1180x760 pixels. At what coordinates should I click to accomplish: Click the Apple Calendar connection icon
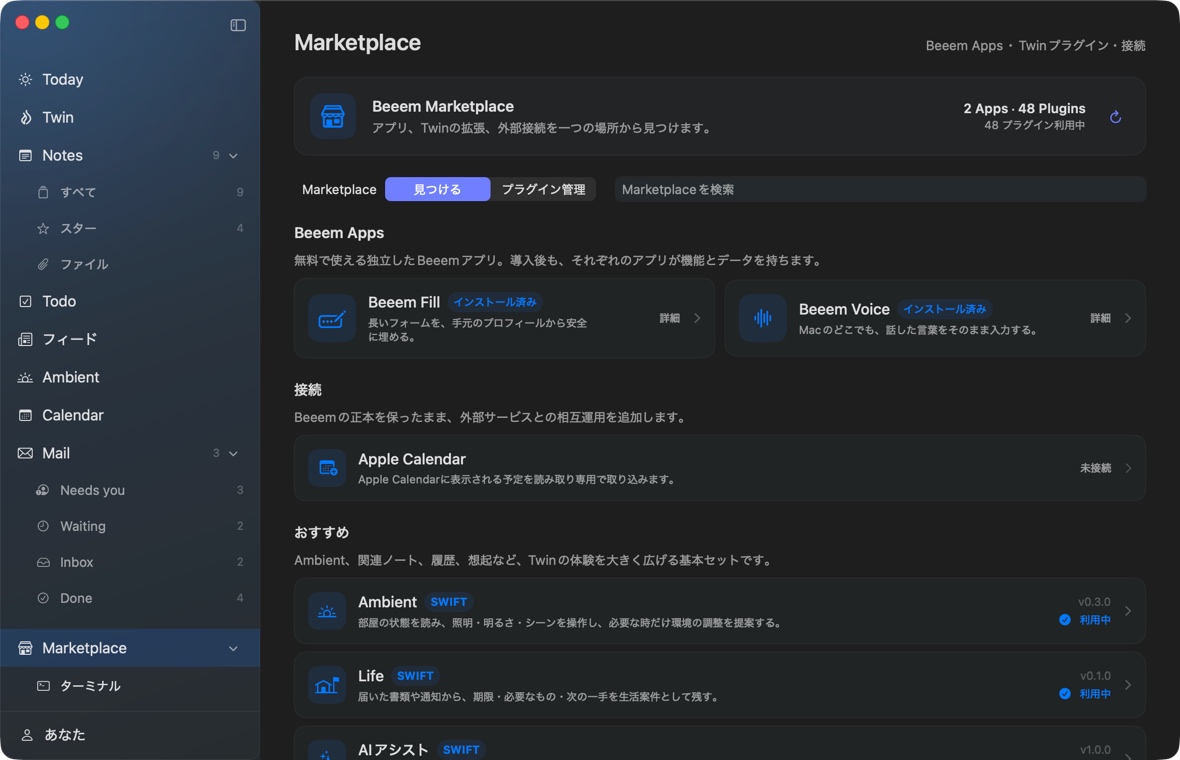[x=327, y=468]
